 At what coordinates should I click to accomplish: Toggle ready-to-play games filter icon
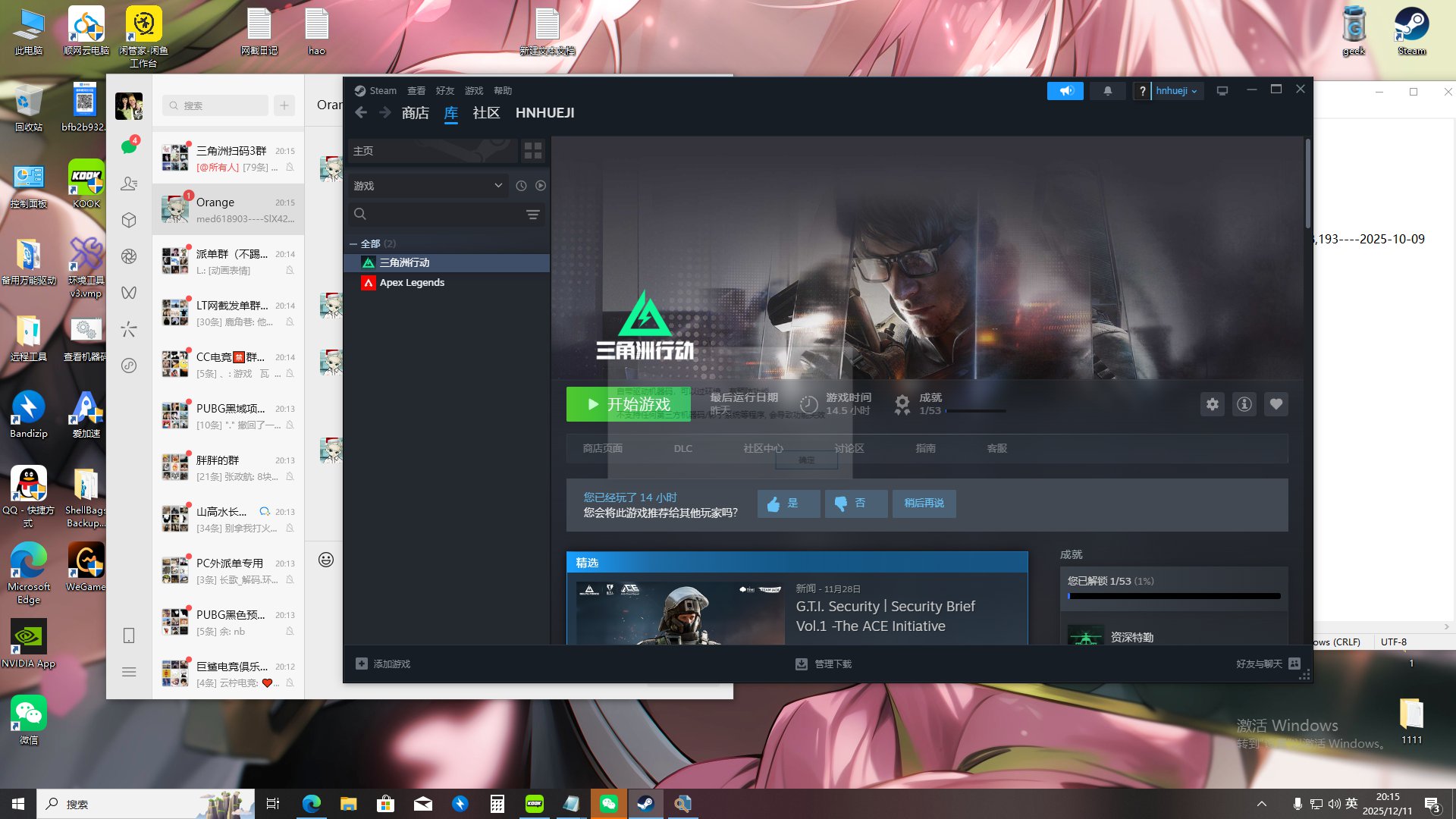pyautogui.click(x=541, y=186)
